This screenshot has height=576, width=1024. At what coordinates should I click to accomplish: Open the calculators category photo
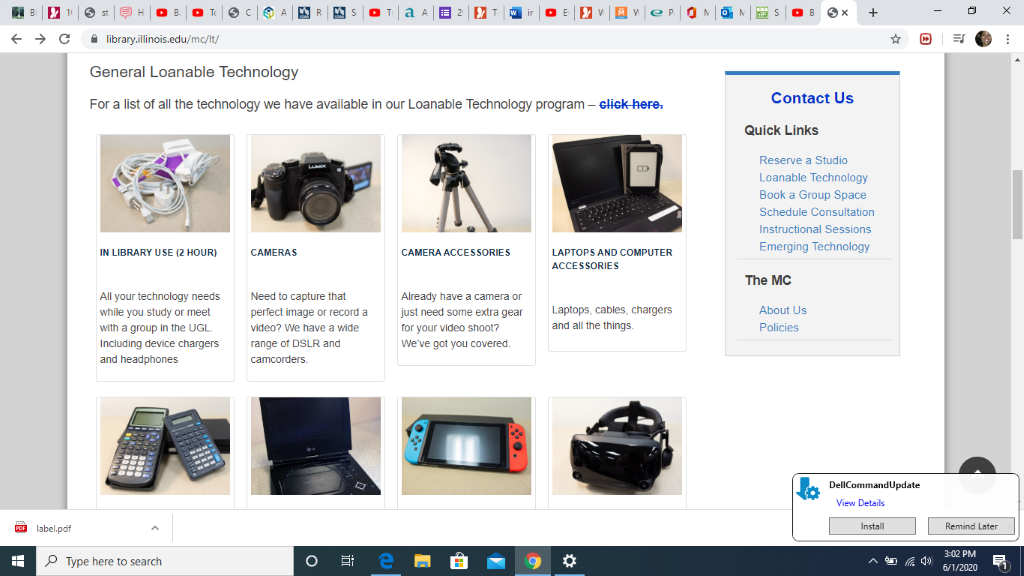pyautogui.click(x=165, y=446)
